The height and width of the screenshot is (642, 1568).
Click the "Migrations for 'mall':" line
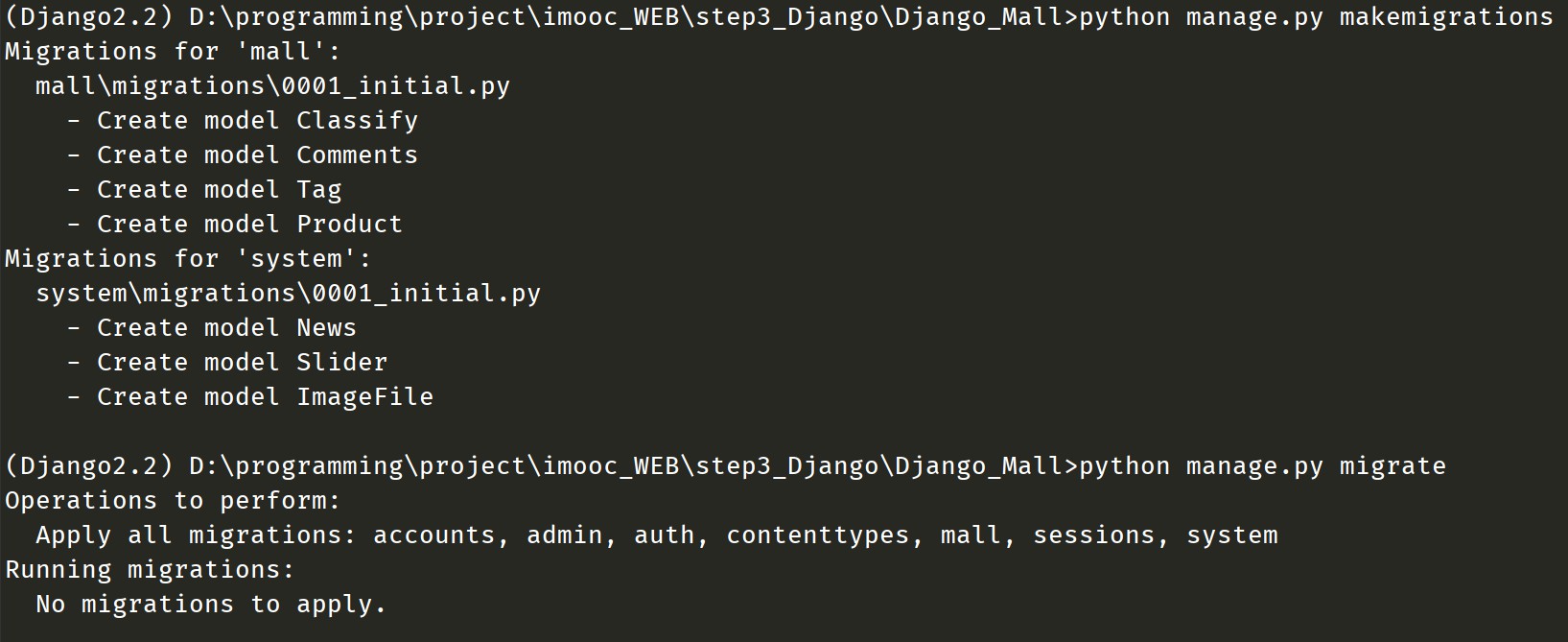click(173, 52)
